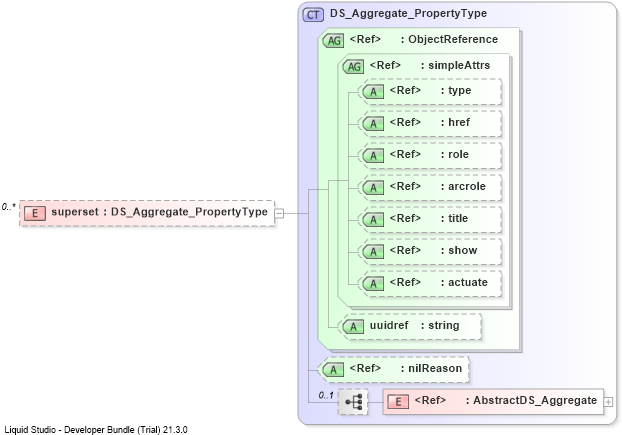Click the A icon beside href
Screen dimensions: 622x435
point(373,124)
